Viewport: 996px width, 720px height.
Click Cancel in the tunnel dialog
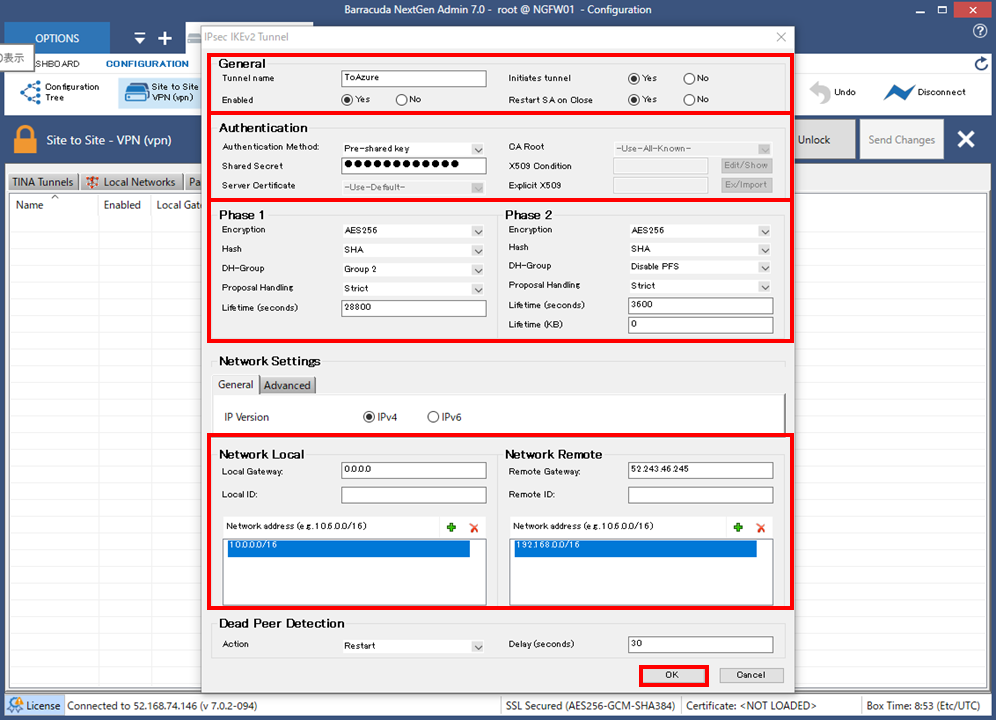(751, 675)
